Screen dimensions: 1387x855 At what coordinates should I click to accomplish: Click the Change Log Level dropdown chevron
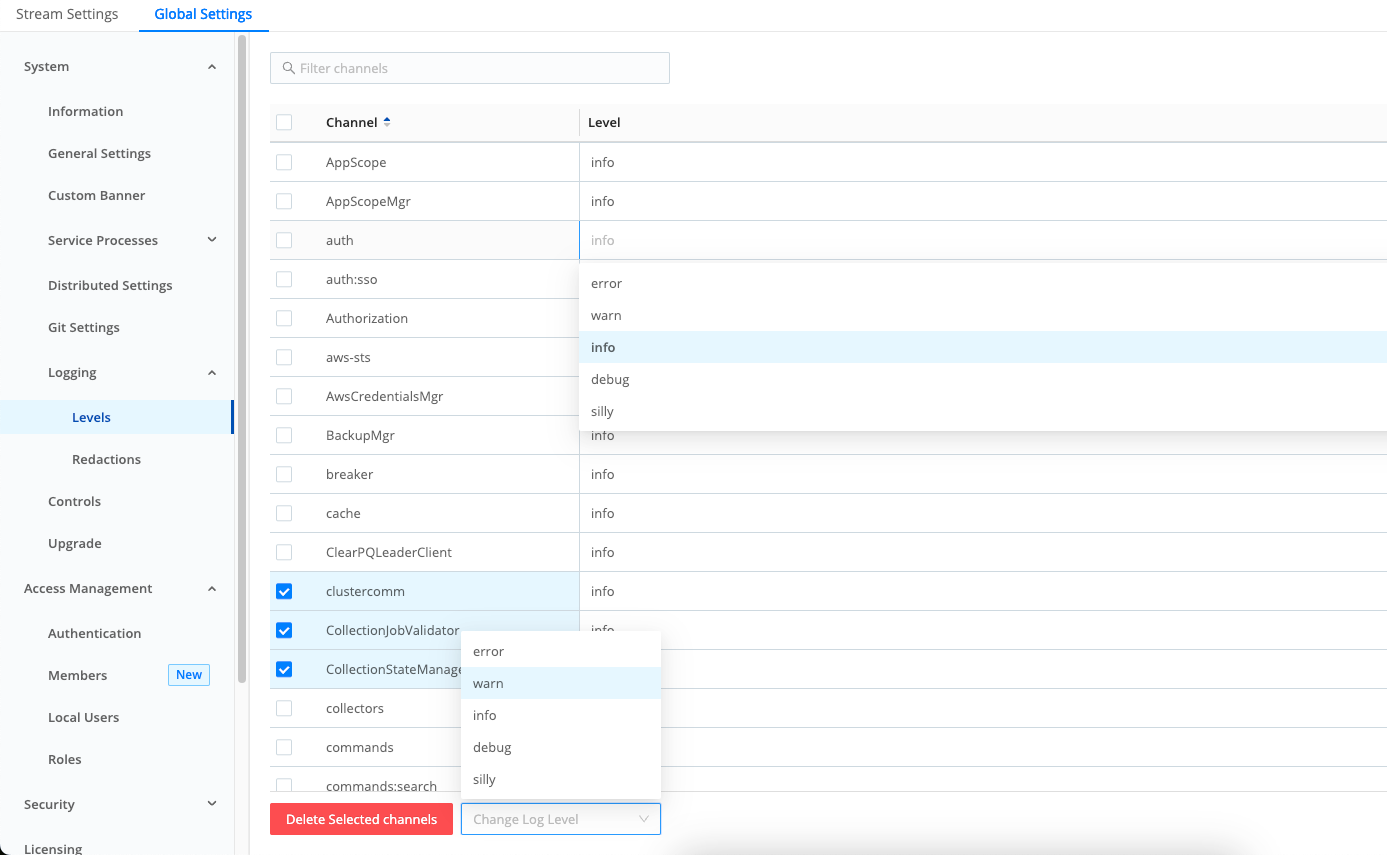coord(644,819)
